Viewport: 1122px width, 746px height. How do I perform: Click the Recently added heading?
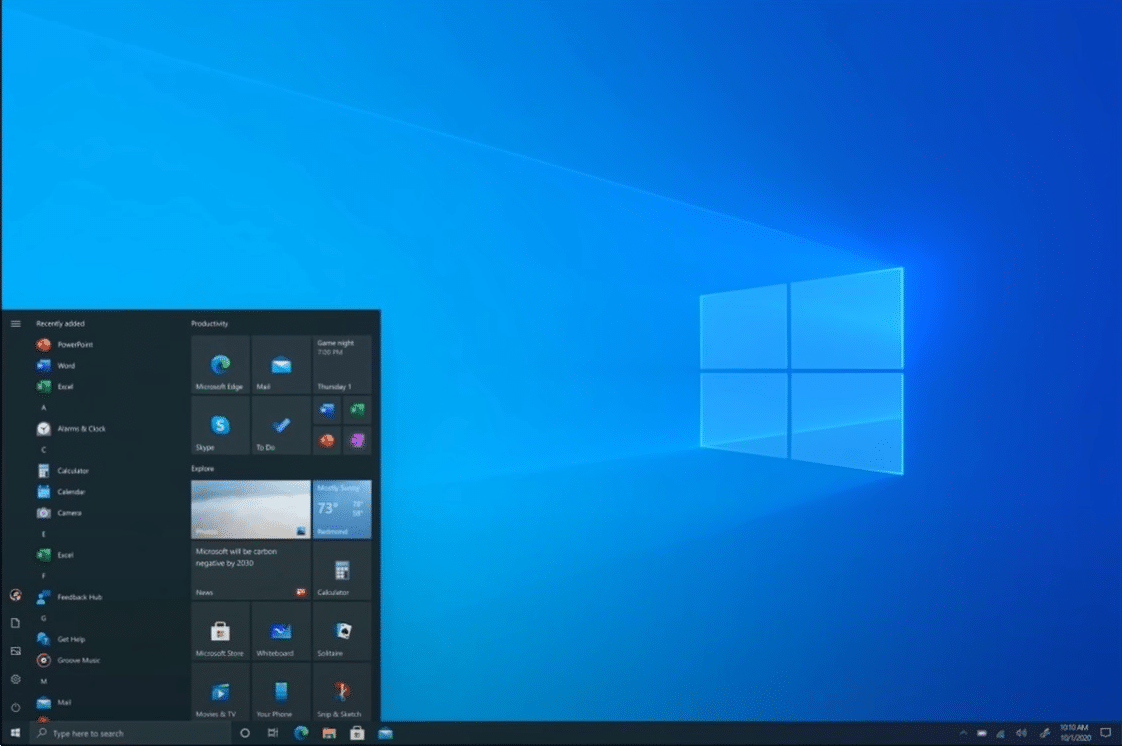[60, 324]
